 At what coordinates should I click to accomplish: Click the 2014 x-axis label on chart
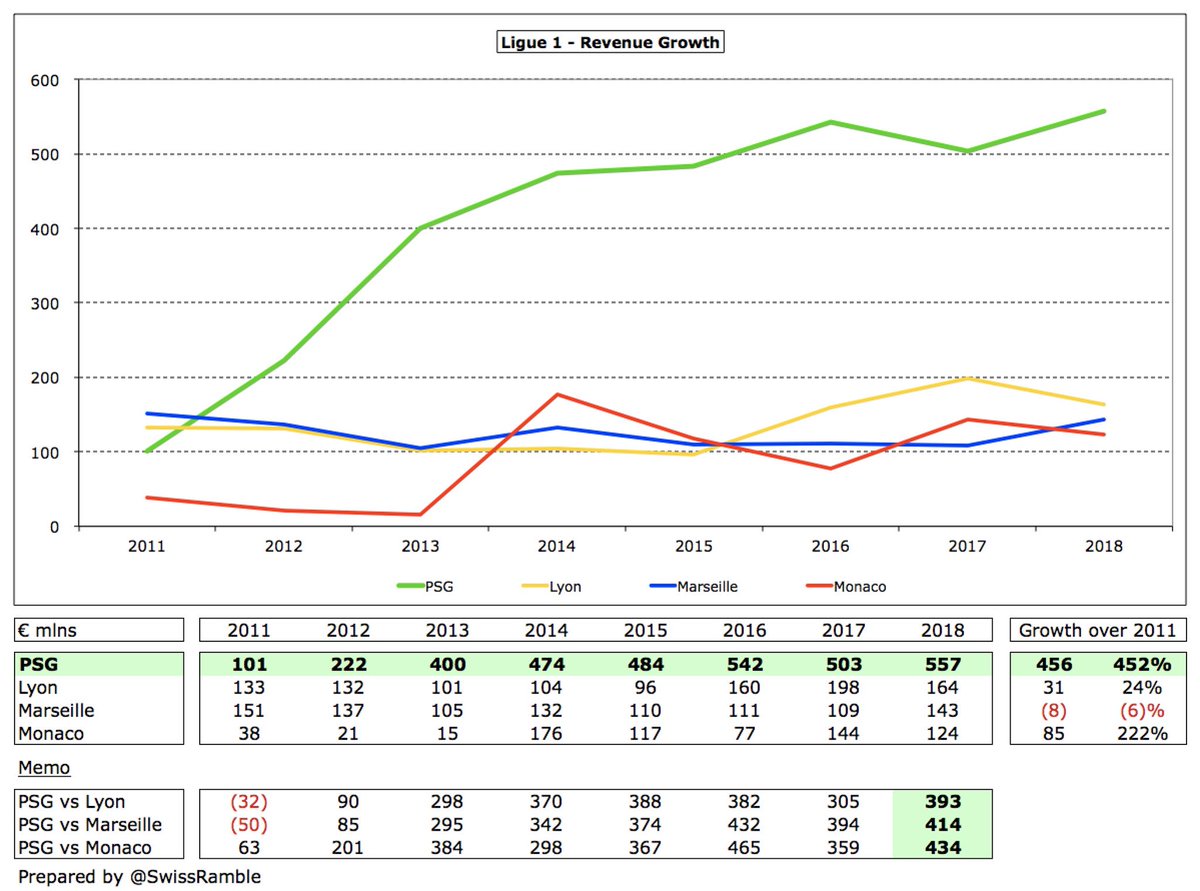pos(556,547)
